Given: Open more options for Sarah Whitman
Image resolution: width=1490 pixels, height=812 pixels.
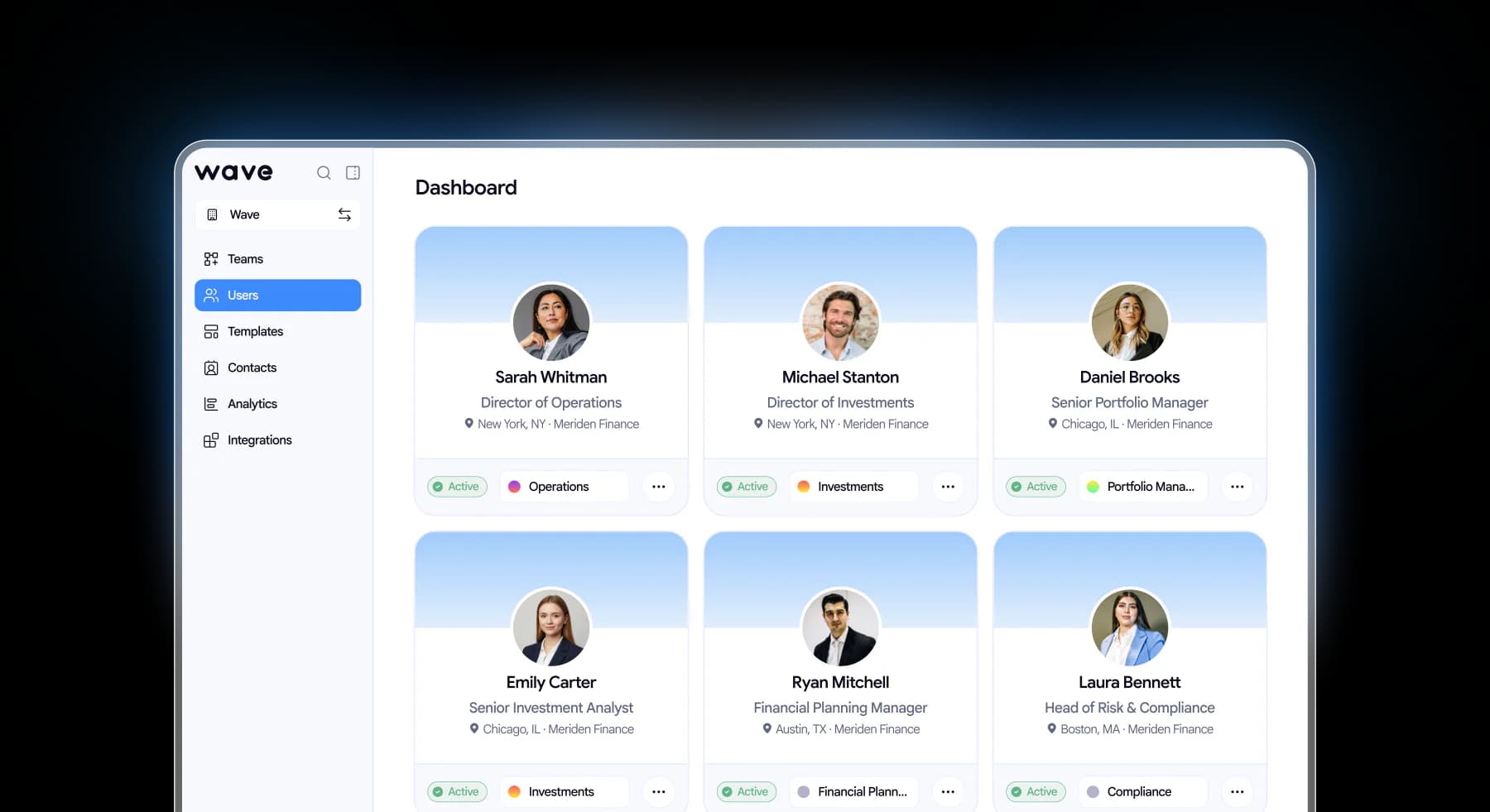Looking at the screenshot, I should pyautogui.click(x=658, y=487).
